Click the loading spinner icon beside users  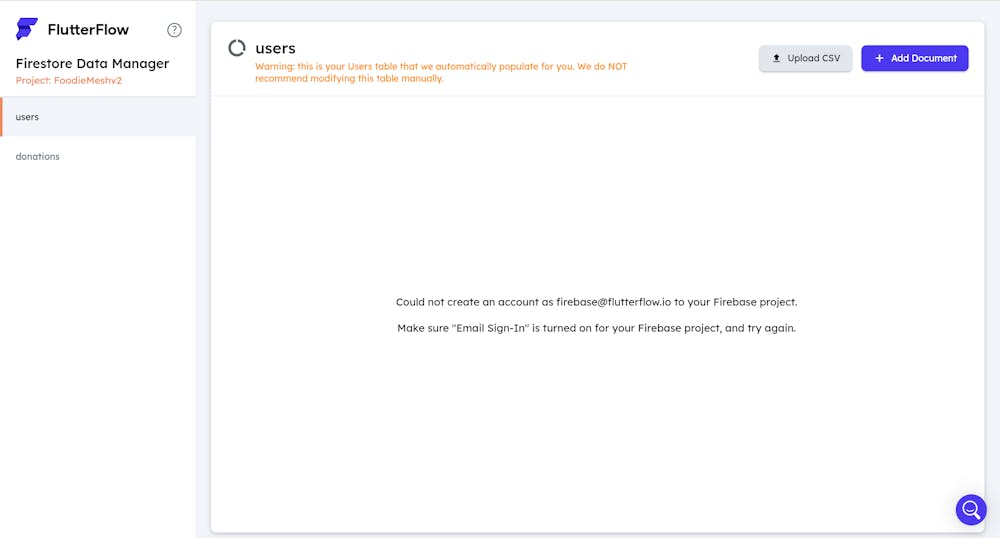click(237, 48)
